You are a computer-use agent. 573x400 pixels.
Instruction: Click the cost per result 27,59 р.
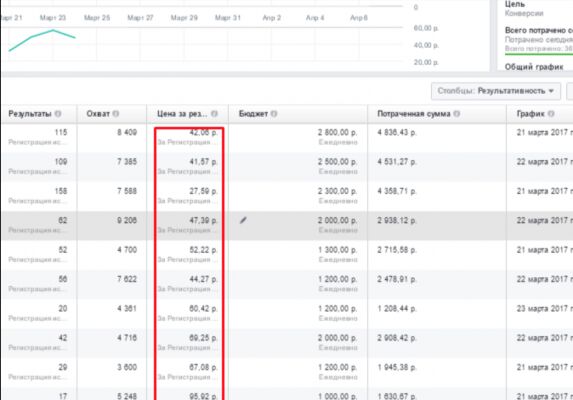[203, 191]
